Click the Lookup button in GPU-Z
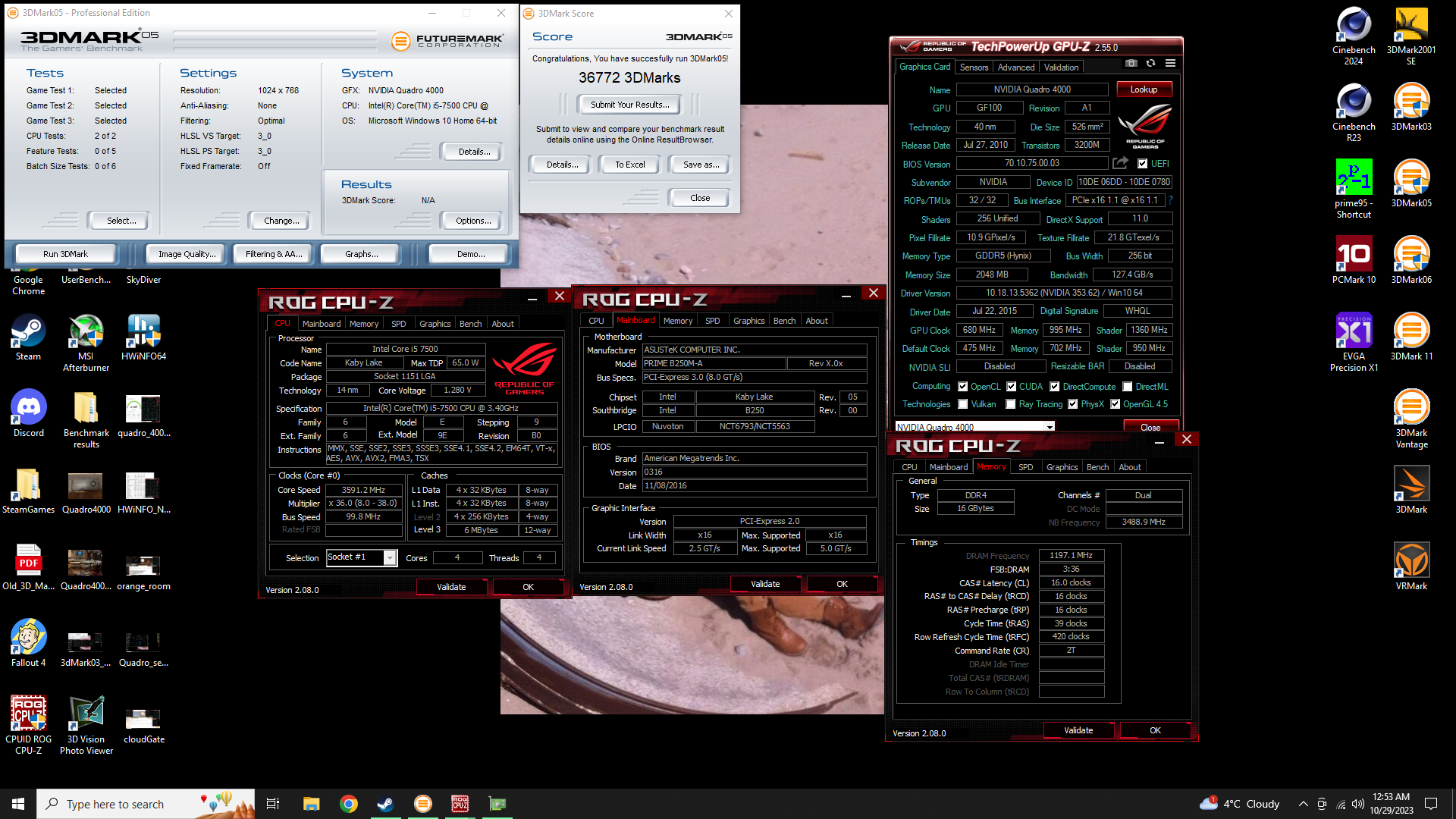 (x=1144, y=89)
